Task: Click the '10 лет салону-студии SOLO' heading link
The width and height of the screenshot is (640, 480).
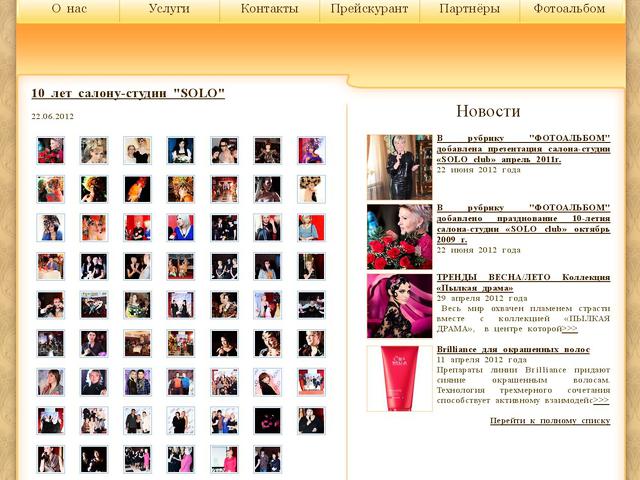Action: (x=128, y=94)
